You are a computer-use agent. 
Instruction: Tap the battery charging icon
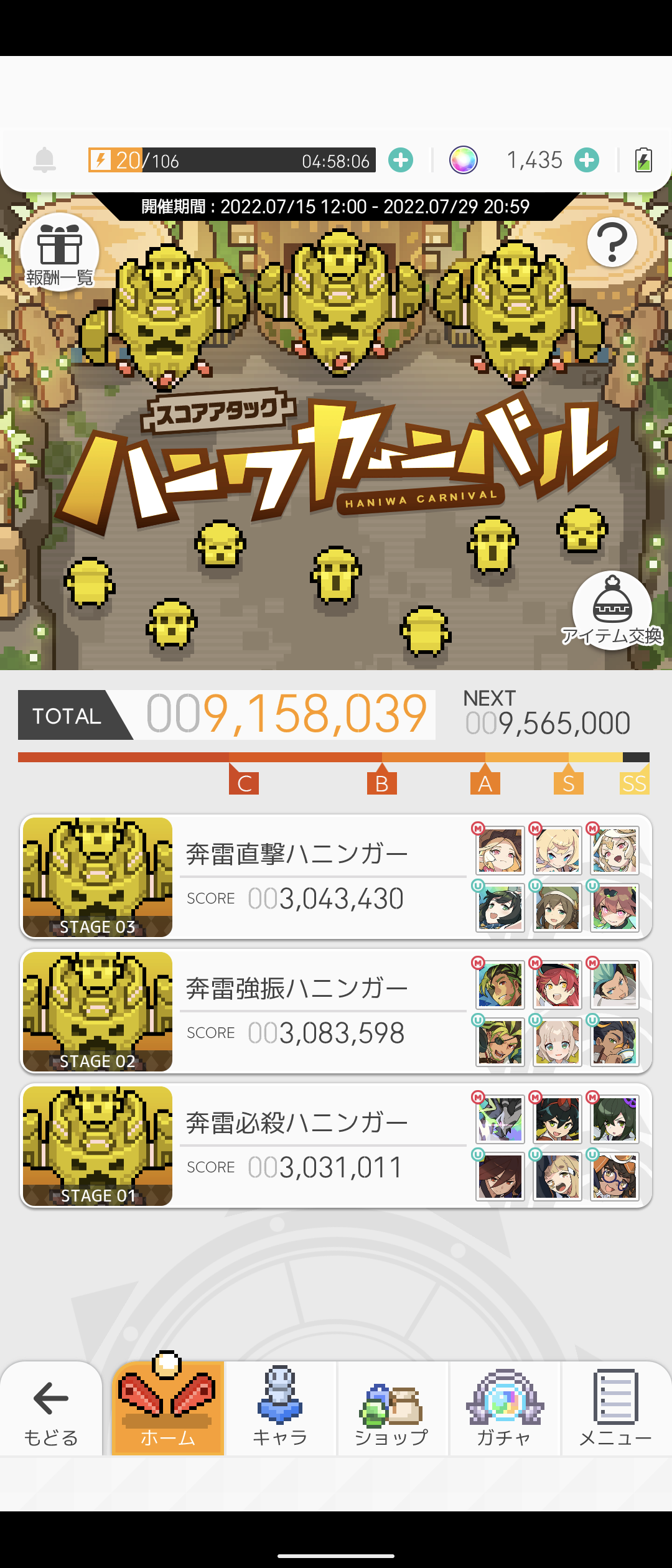pyautogui.click(x=643, y=160)
